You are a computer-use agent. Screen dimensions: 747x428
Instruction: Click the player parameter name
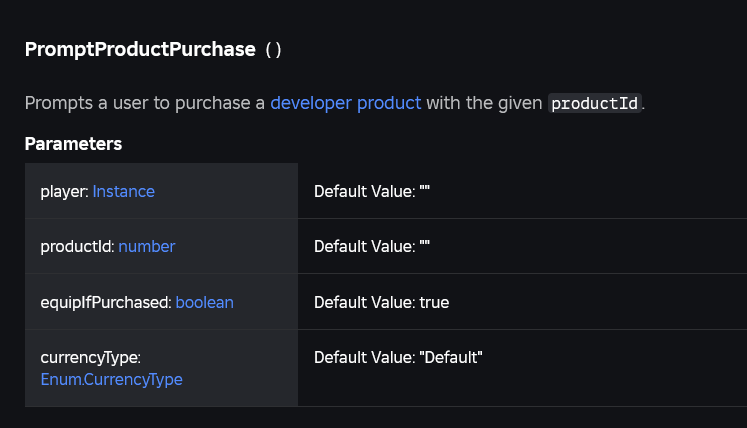click(x=64, y=191)
